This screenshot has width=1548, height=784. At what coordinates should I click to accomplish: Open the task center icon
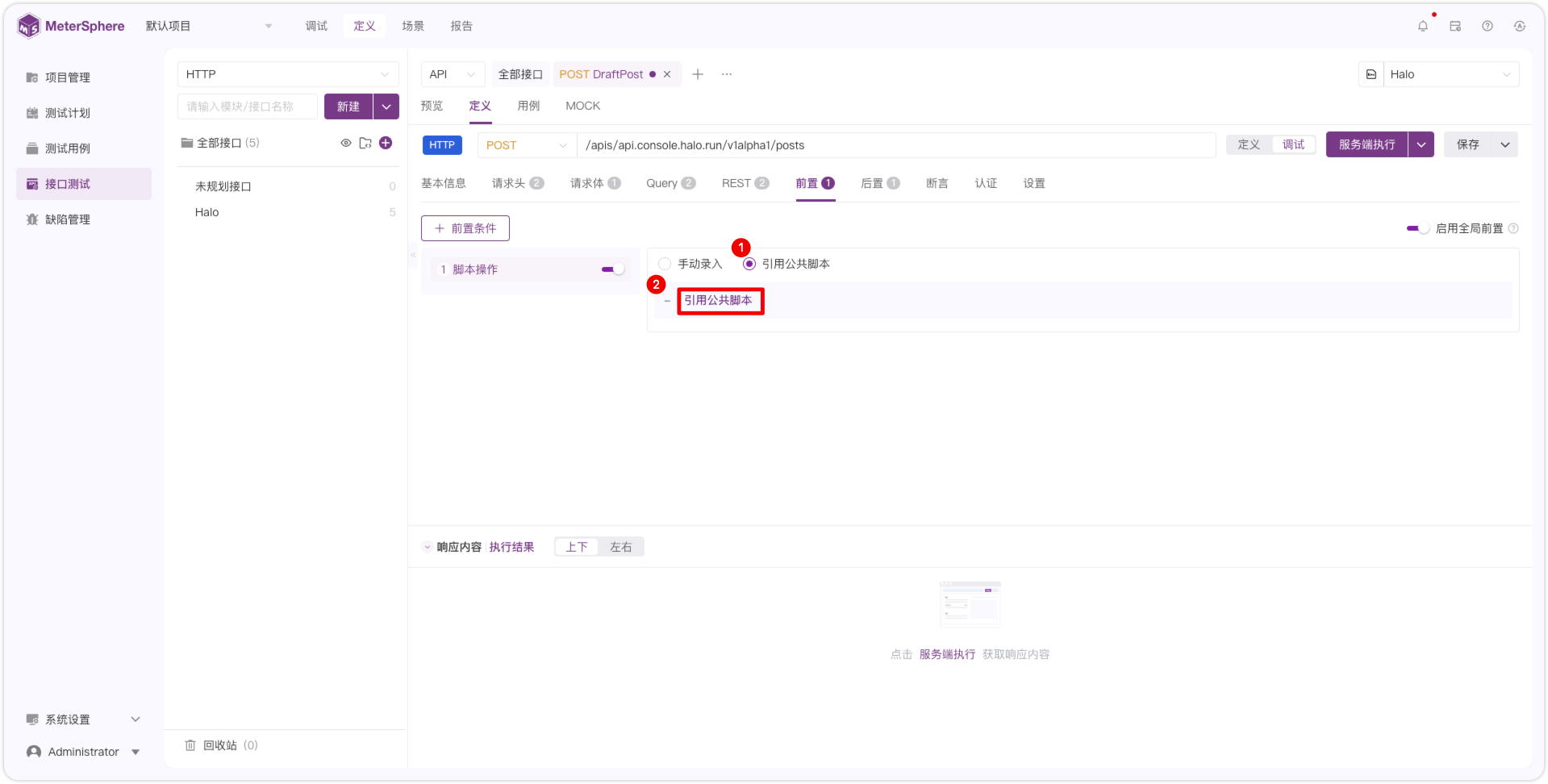[x=1455, y=26]
